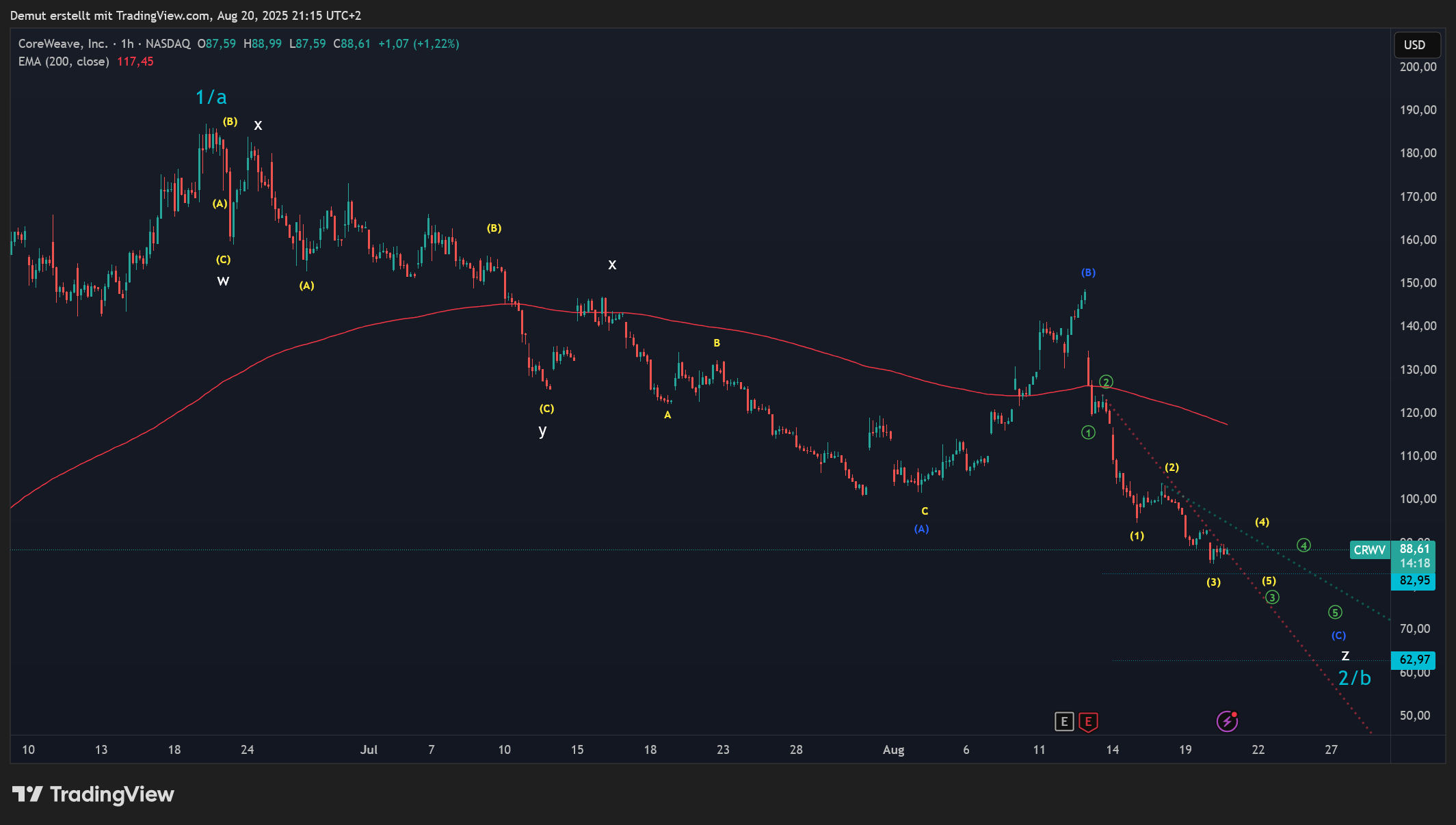Open the USD currency selector

(x=1415, y=45)
